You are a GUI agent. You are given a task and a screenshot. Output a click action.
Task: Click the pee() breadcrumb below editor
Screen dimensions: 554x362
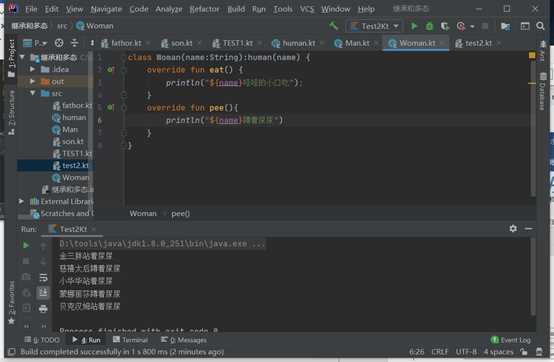click(181, 213)
